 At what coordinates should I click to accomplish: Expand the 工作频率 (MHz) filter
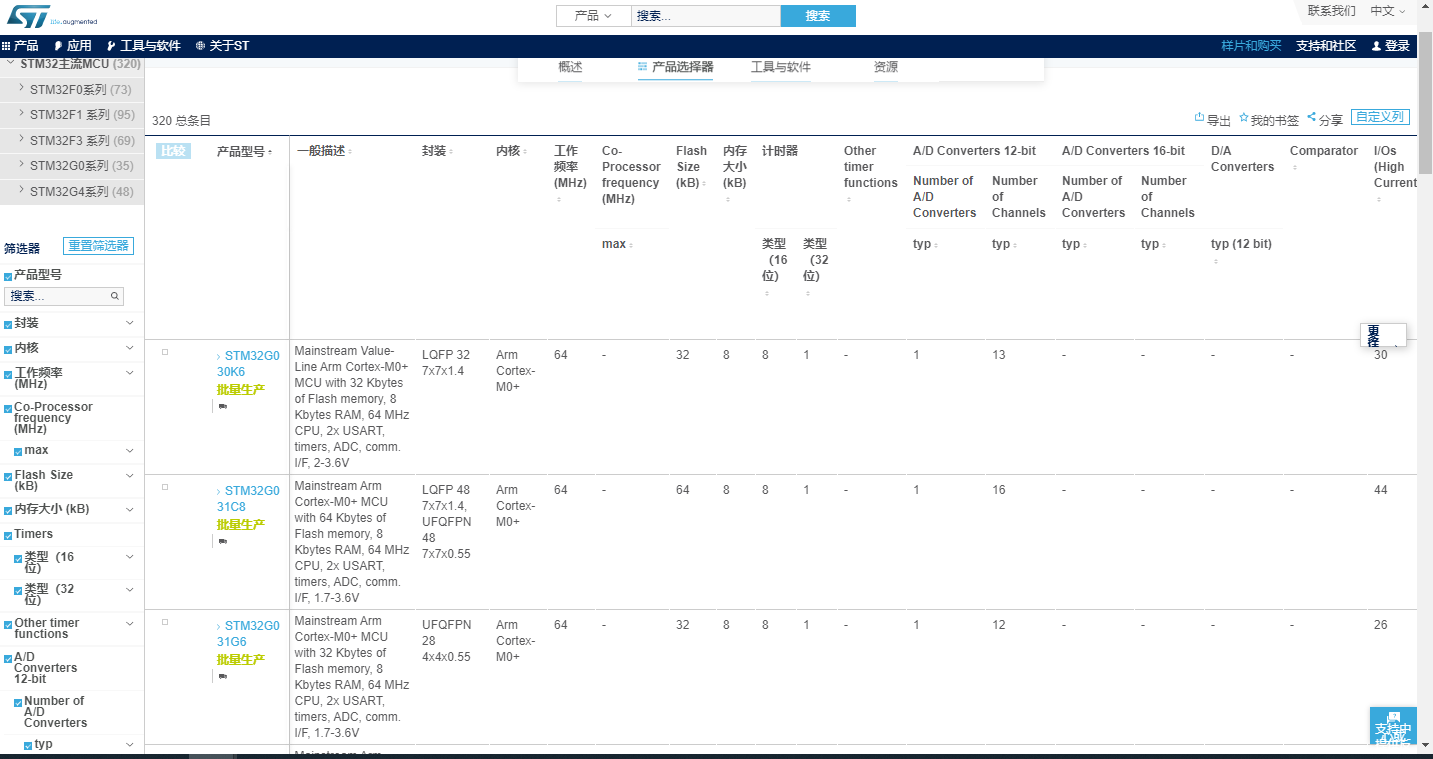[x=130, y=372]
